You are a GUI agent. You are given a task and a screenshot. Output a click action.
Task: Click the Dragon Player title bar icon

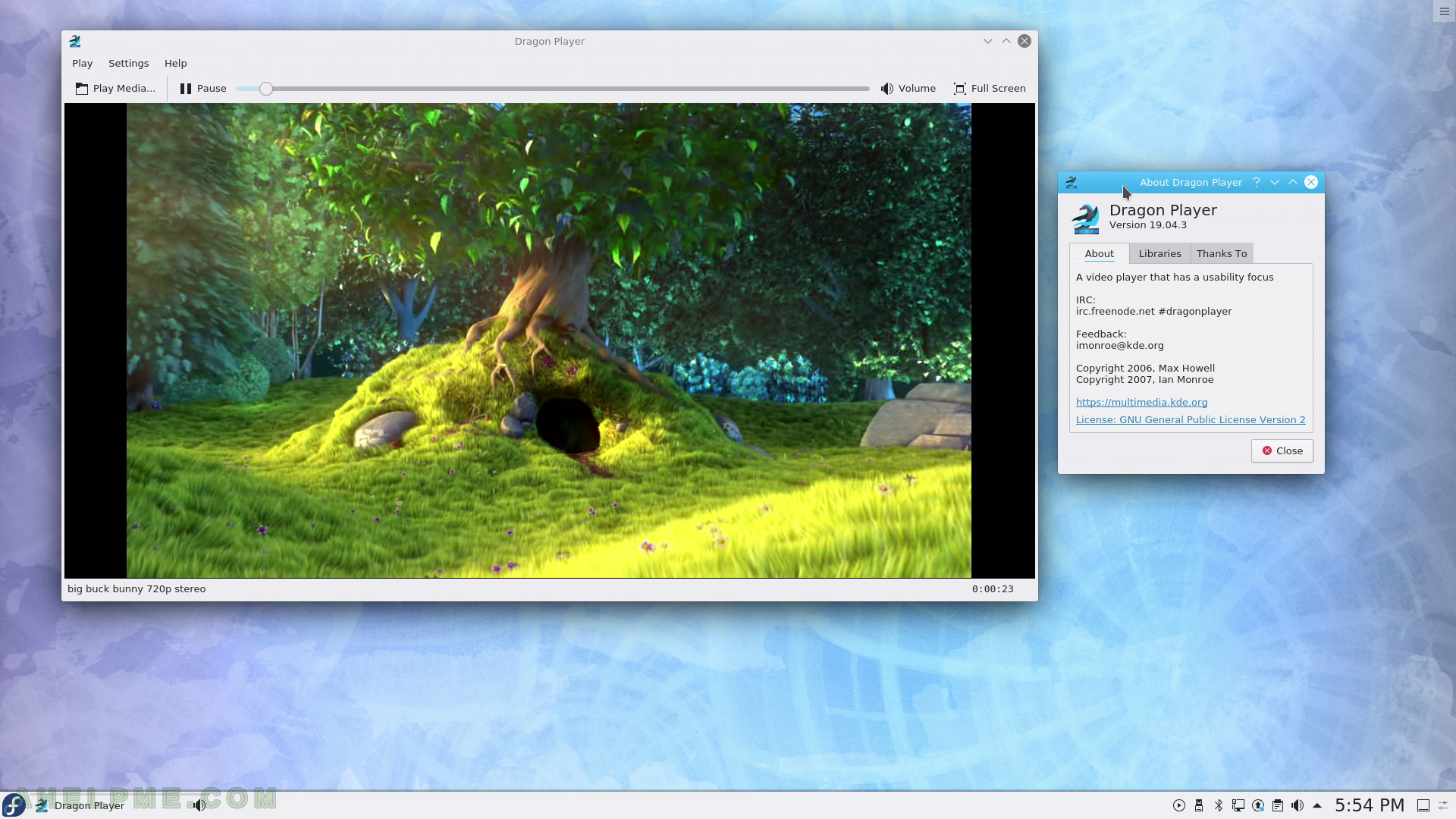point(74,42)
